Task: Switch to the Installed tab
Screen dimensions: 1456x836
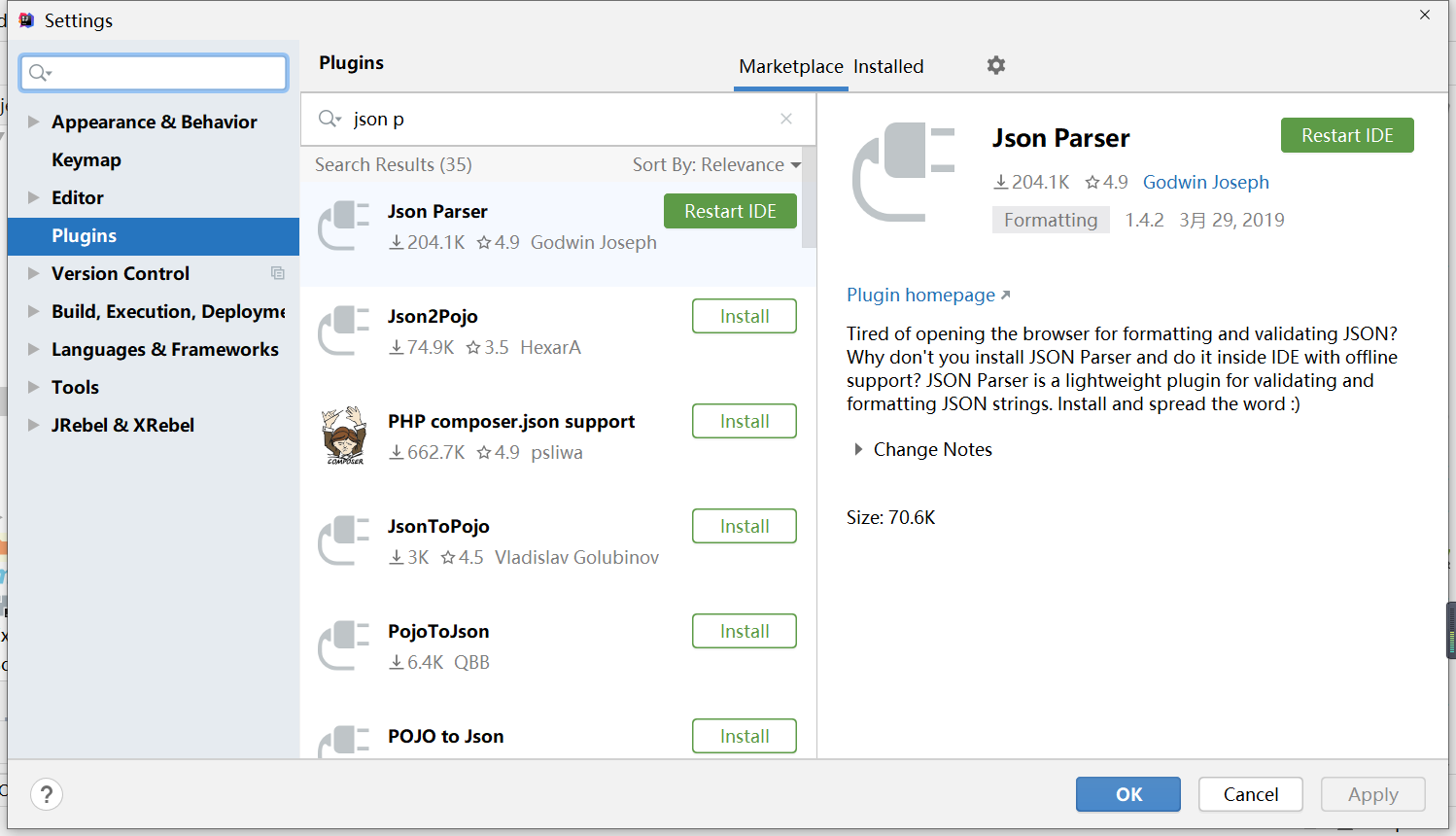Action: point(888,66)
